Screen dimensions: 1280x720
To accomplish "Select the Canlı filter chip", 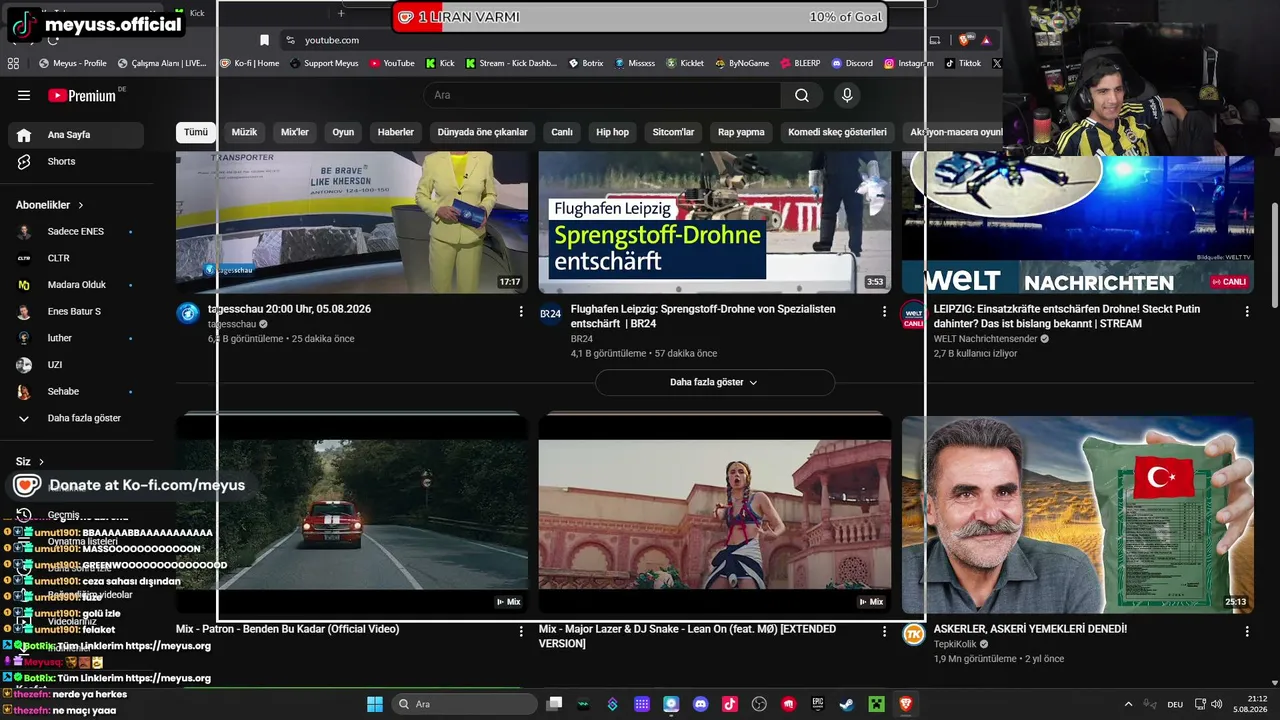I will (x=562, y=132).
